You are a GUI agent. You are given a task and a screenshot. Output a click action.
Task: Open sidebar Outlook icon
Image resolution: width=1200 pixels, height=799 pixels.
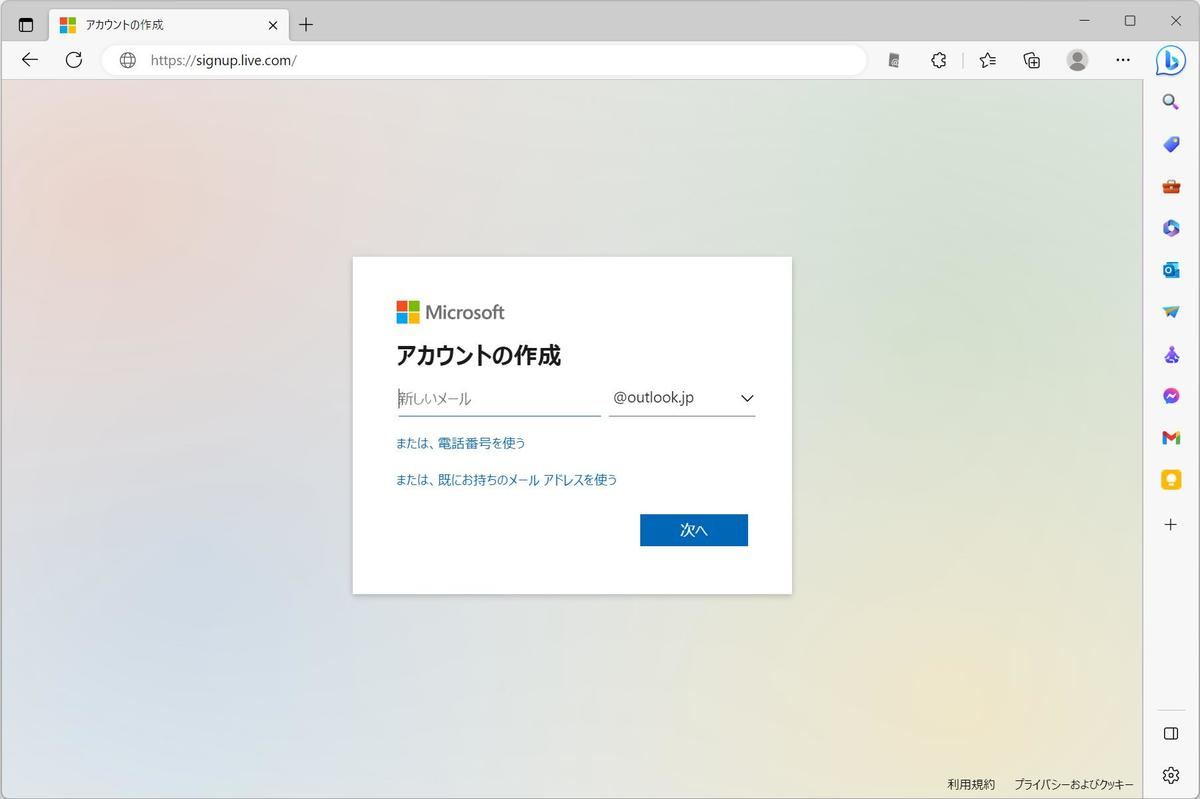[x=1171, y=270]
